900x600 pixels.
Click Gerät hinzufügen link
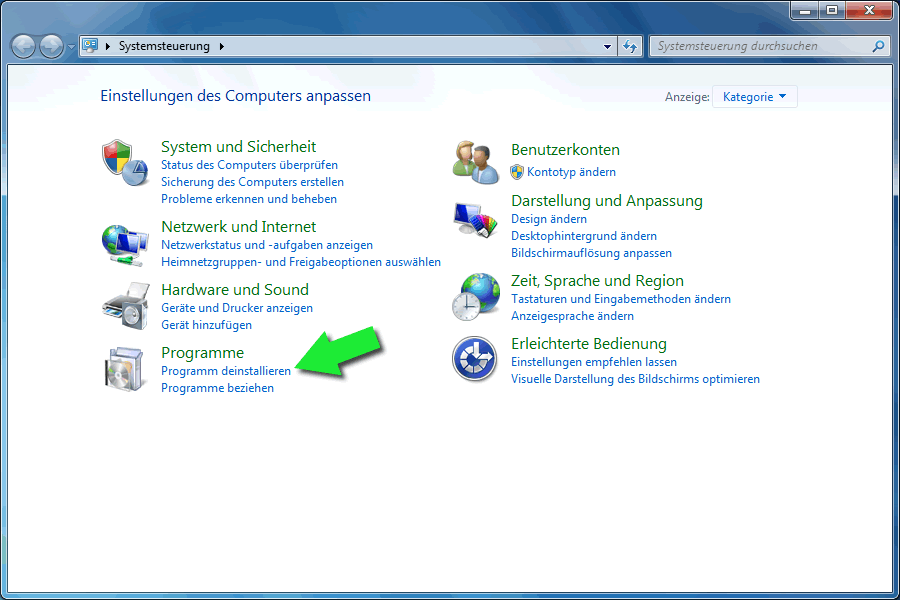pos(206,325)
